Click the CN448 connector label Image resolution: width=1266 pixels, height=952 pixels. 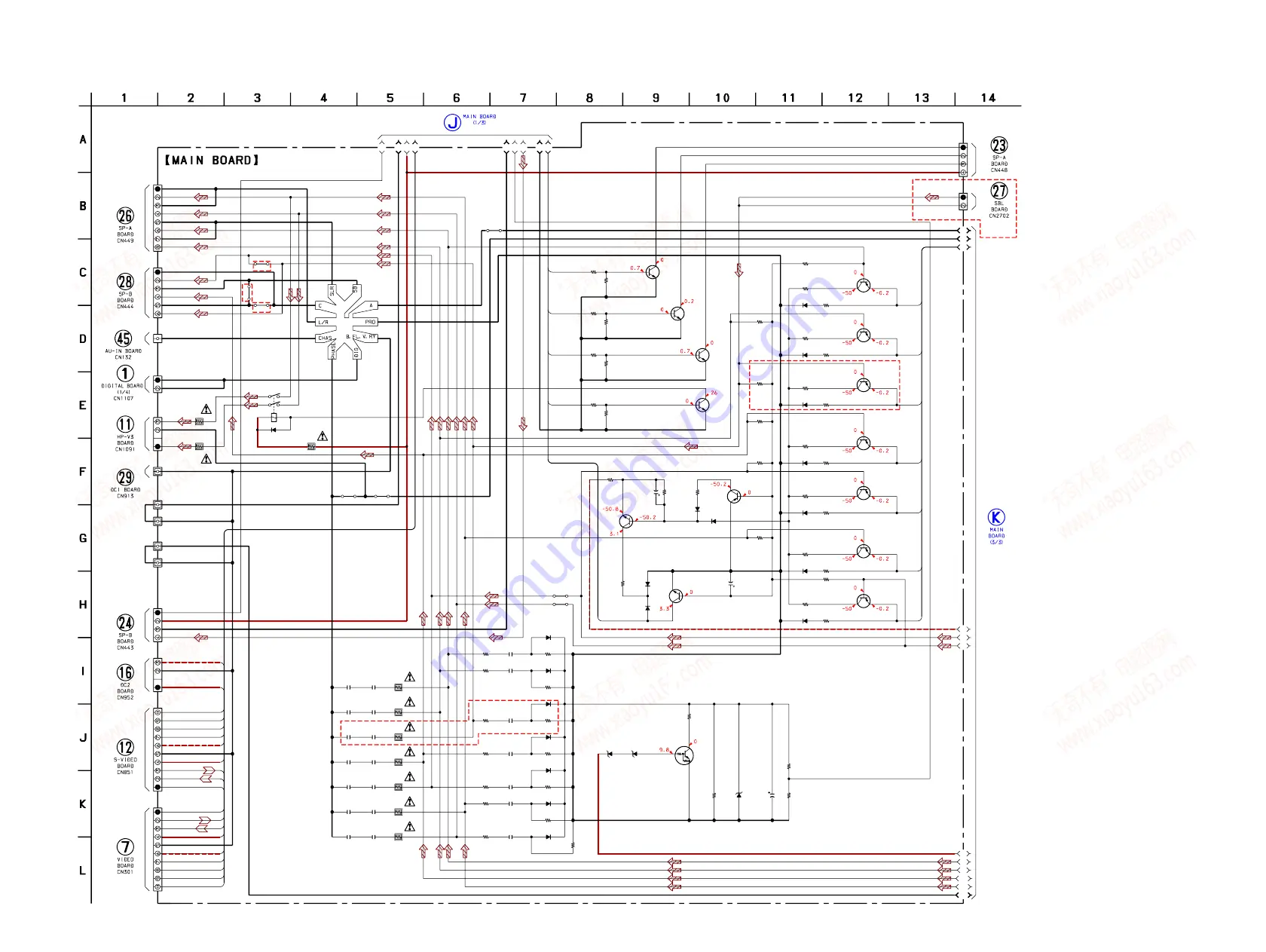pyautogui.click(x=999, y=170)
